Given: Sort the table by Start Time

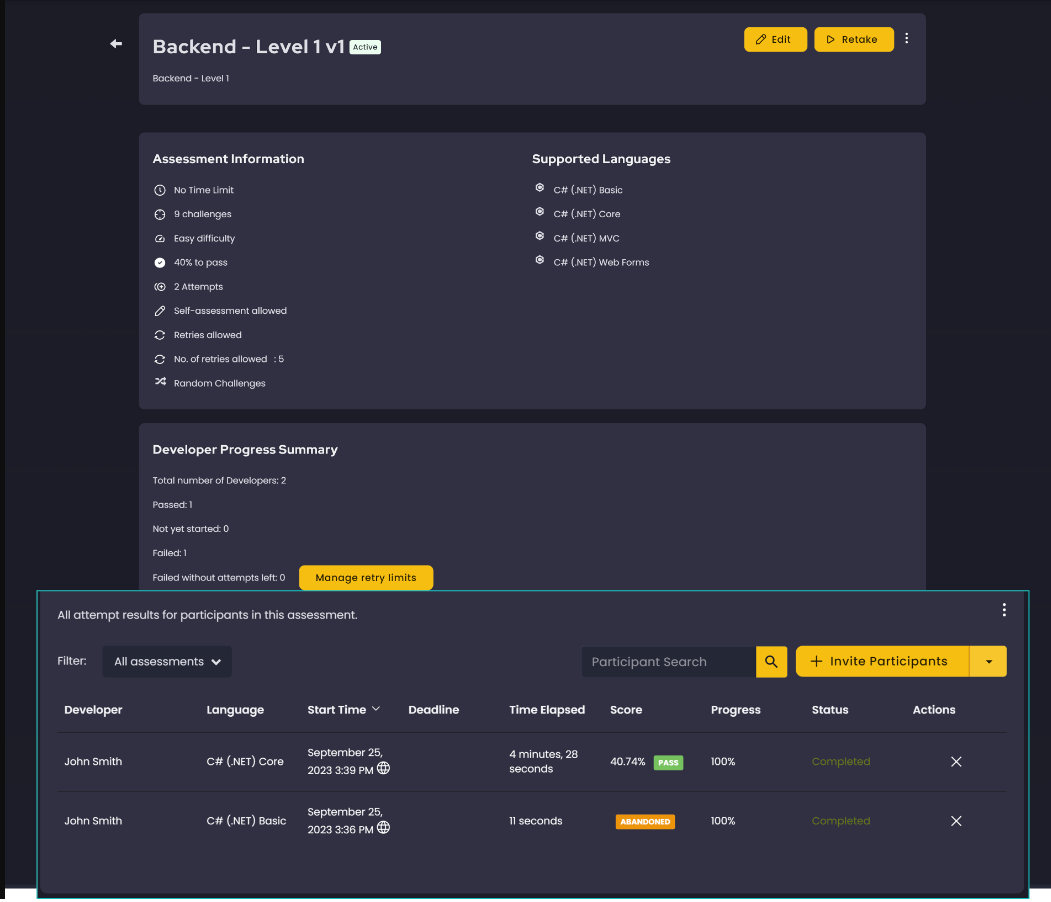Looking at the screenshot, I should tap(343, 710).
